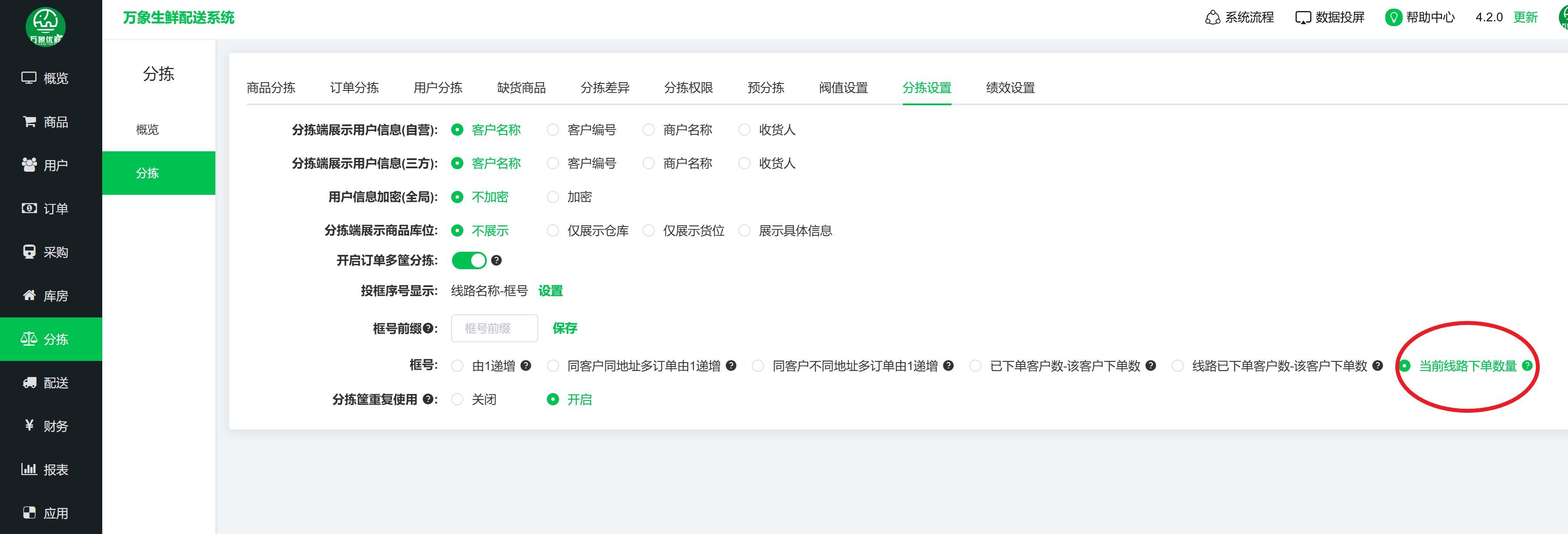1568x534 pixels.
Task: Click 更新 link next to version 4.2.0
Action: (1525, 17)
